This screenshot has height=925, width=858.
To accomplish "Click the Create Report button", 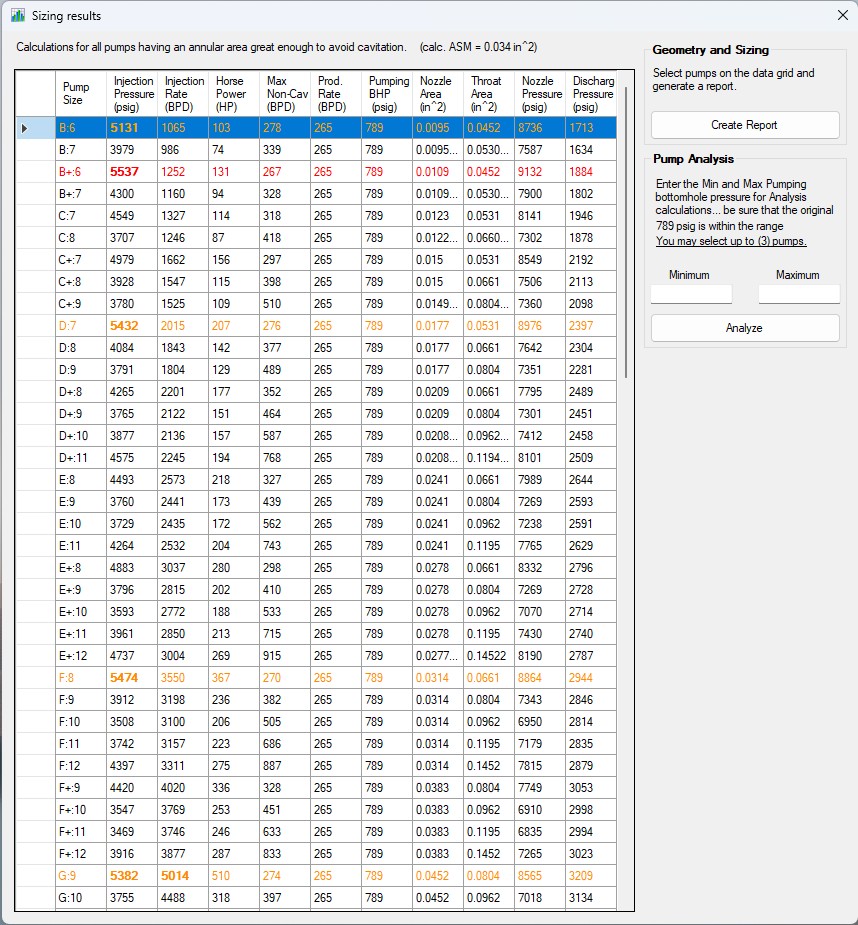I will pos(744,125).
